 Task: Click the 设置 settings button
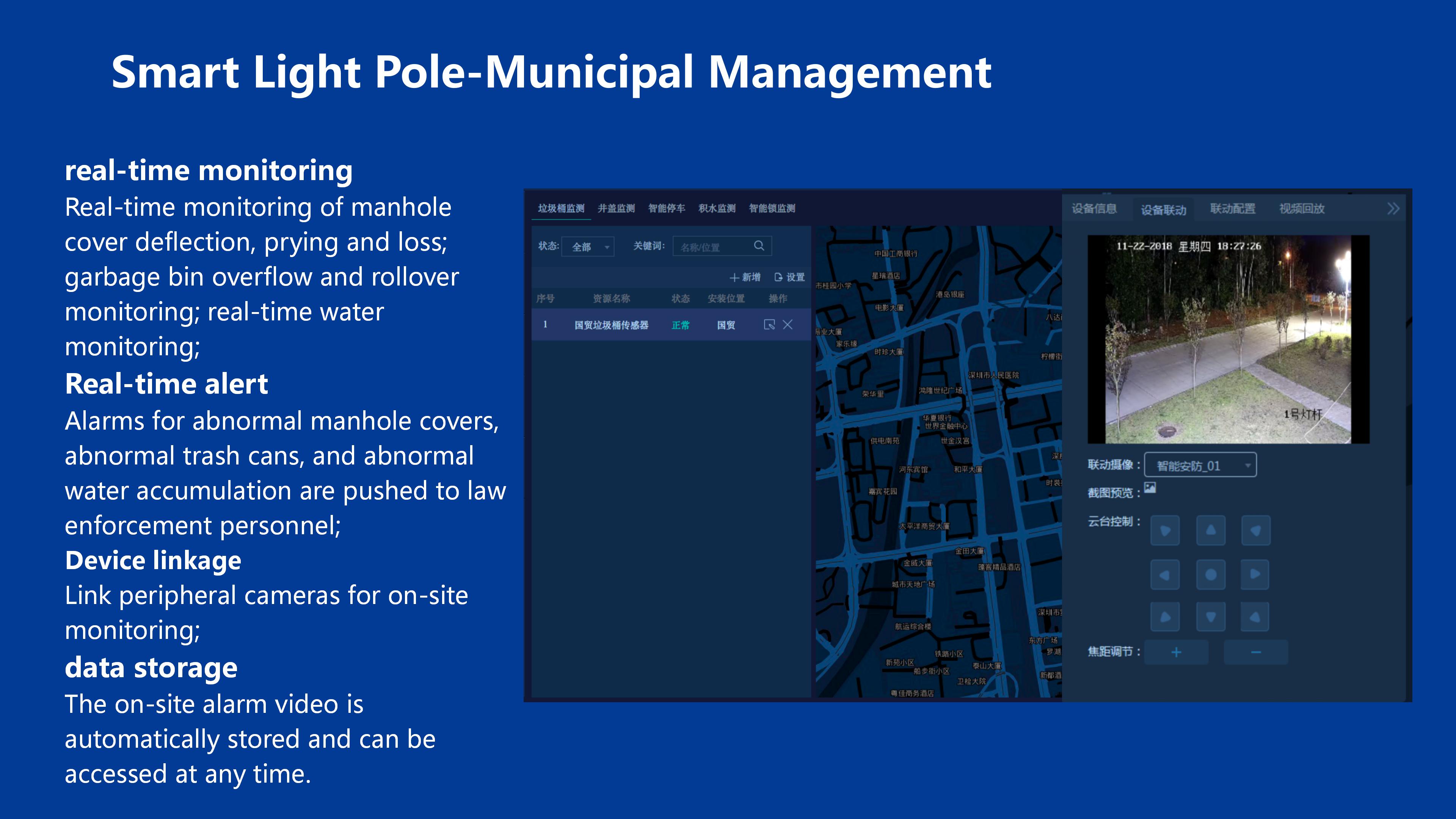tap(789, 277)
